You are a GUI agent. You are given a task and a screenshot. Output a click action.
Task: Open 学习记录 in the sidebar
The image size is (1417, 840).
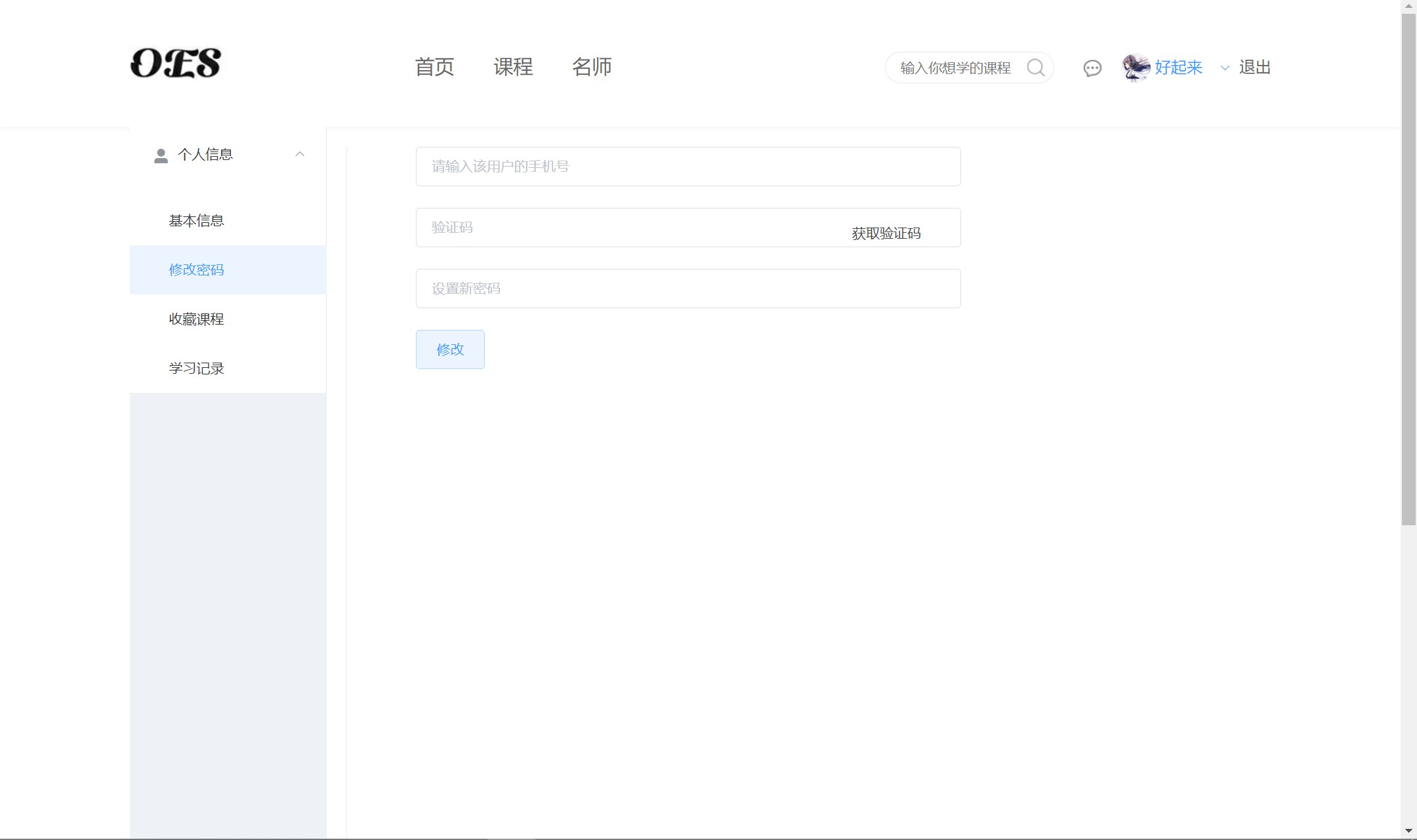(196, 369)
